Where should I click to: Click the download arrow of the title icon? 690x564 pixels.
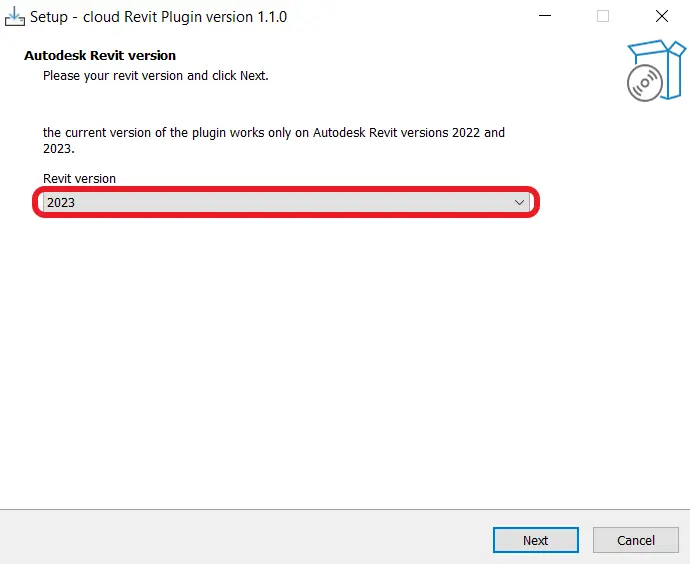coord(15,14)
